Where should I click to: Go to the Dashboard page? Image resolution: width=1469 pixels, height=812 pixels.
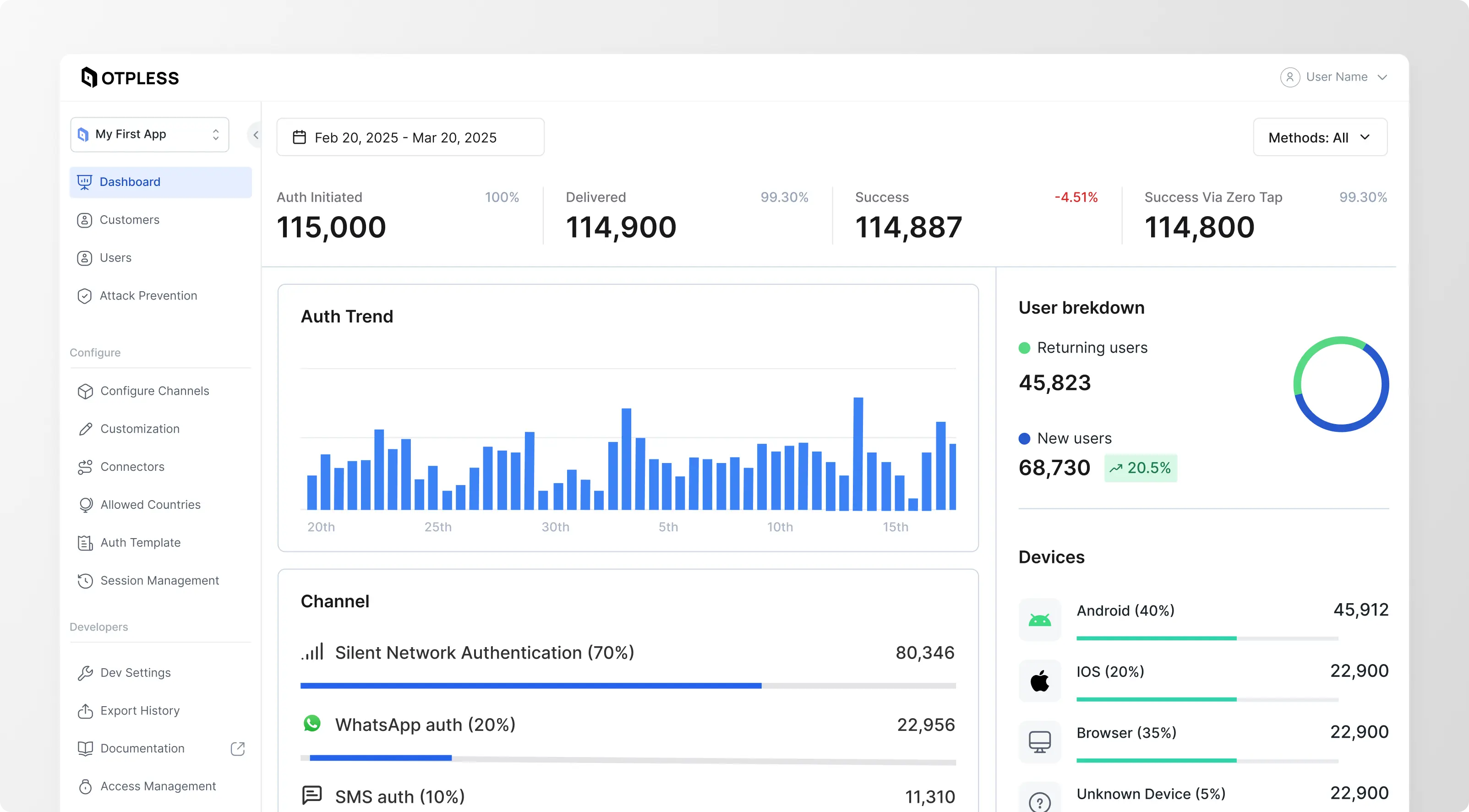(x=160, y=182)
